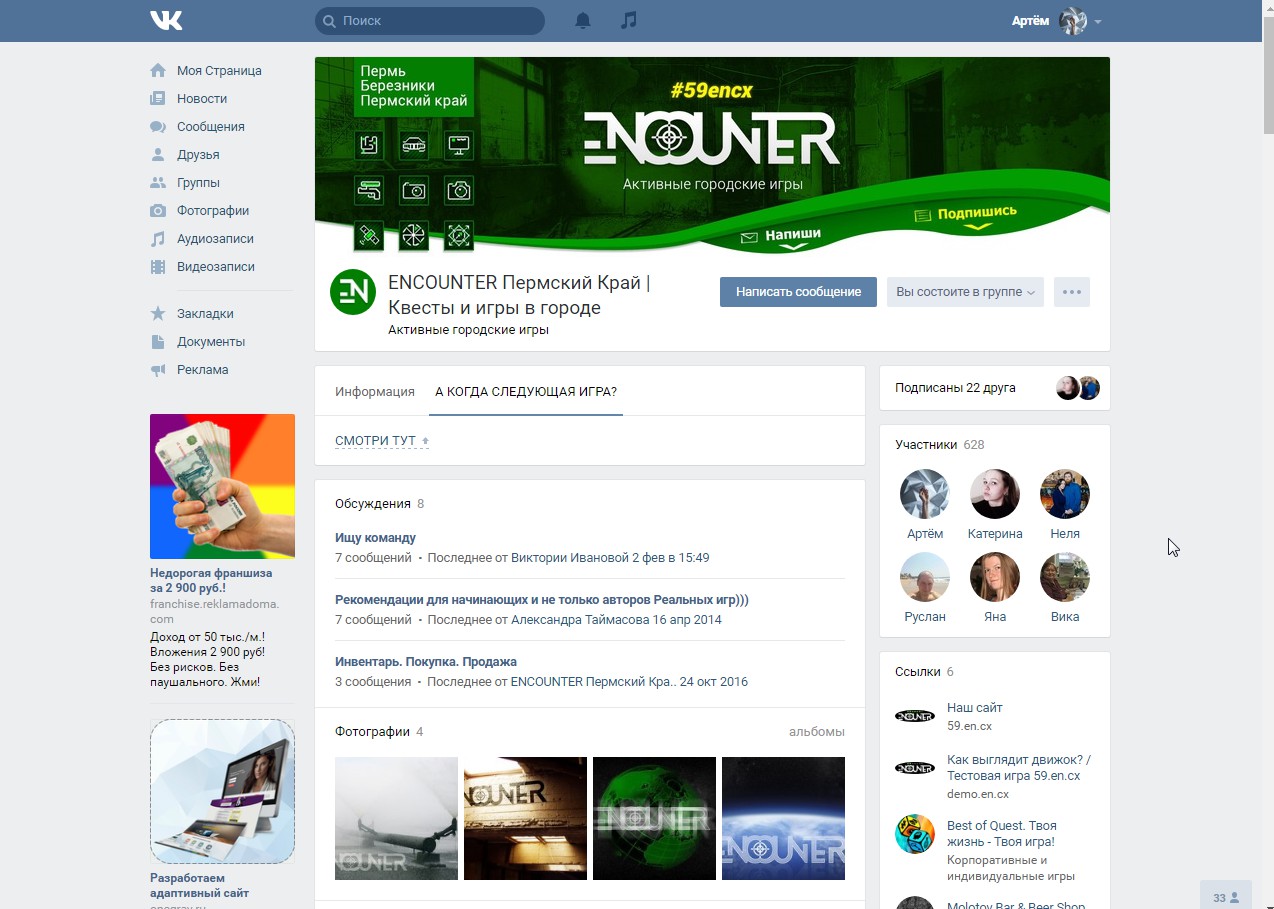Click the Видеозаписи film icon in sidebar
The width and height of the screenshot is (1274, 909).
pyautogui.click(x=158, y=267)
